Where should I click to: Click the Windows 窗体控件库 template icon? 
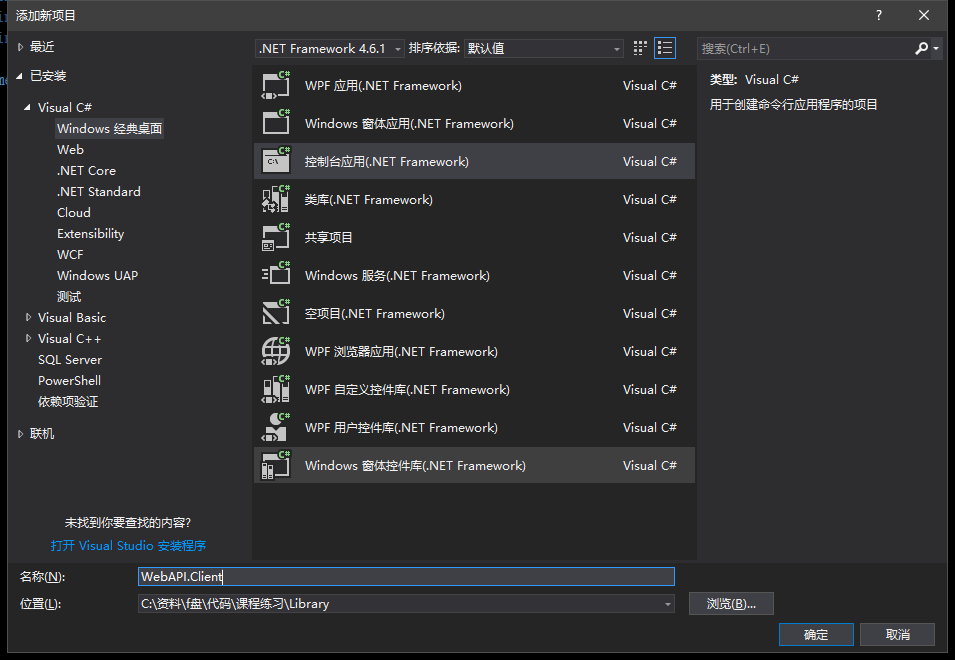click(276, 466)
